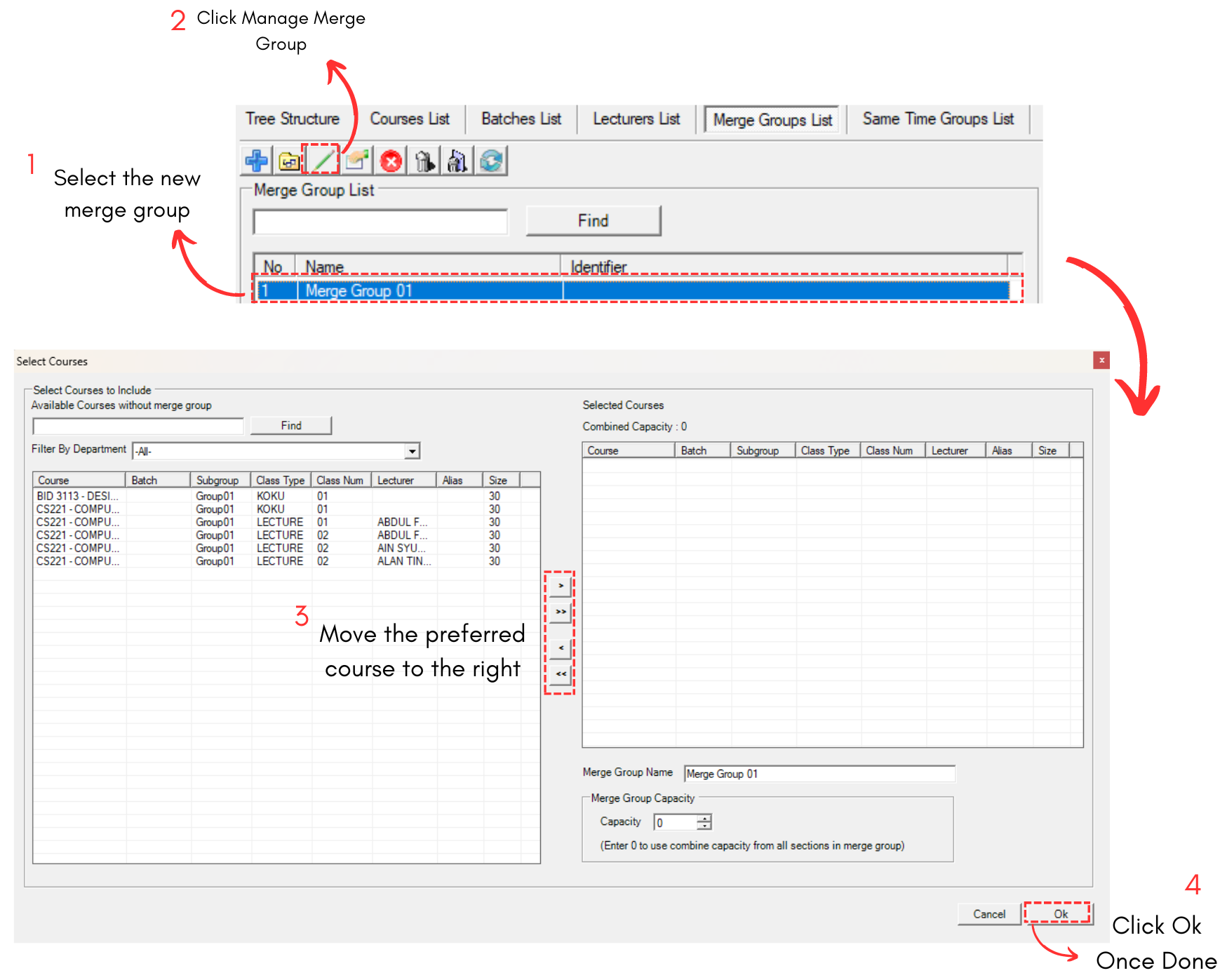The height and width of the screenshot is (980, 1227).
Task: Decrease Capacity with the spinner down arrow
Action: point(704,826)
